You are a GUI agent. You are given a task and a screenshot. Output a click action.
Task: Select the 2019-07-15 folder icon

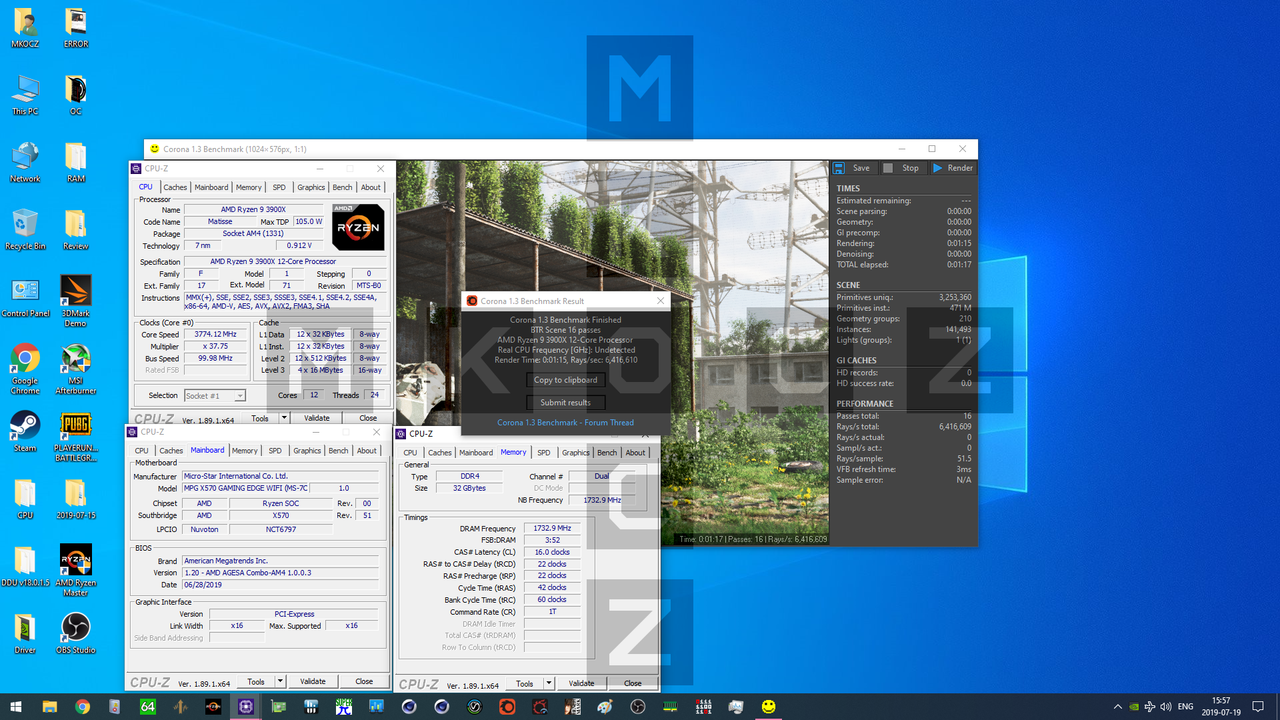(76, 499)
